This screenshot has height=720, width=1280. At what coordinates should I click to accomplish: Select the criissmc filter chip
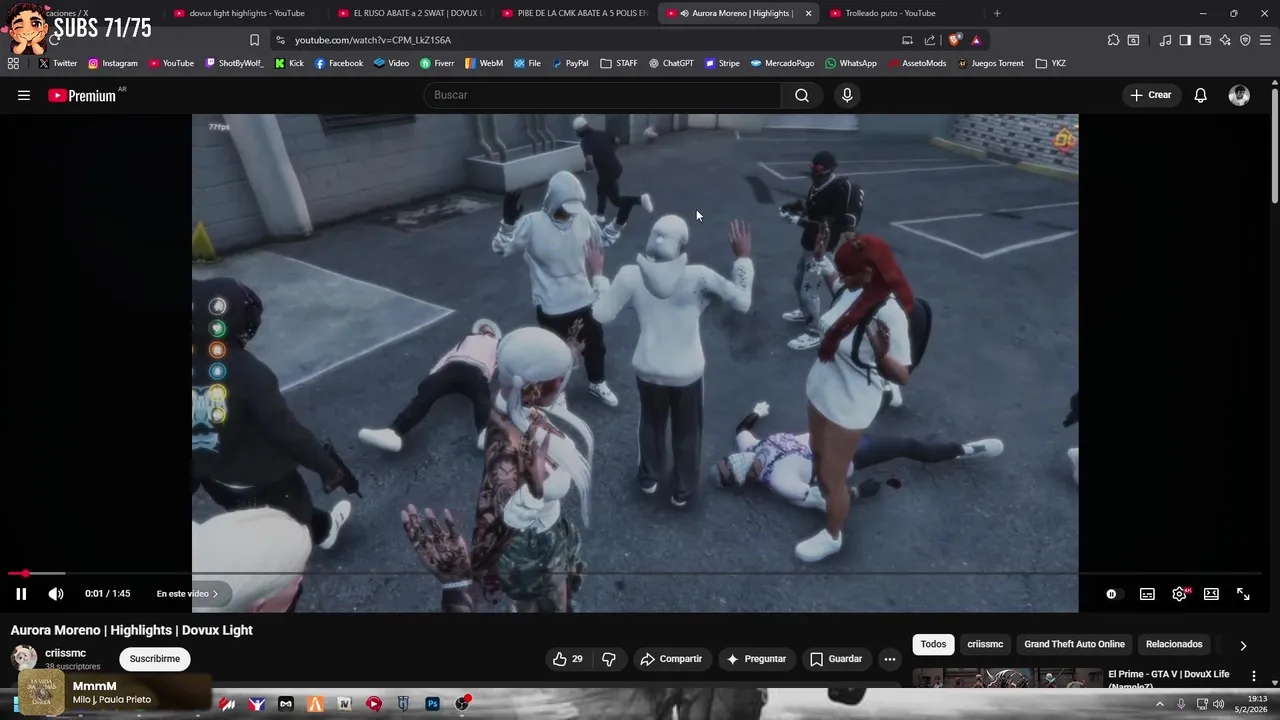coord(985,644)
